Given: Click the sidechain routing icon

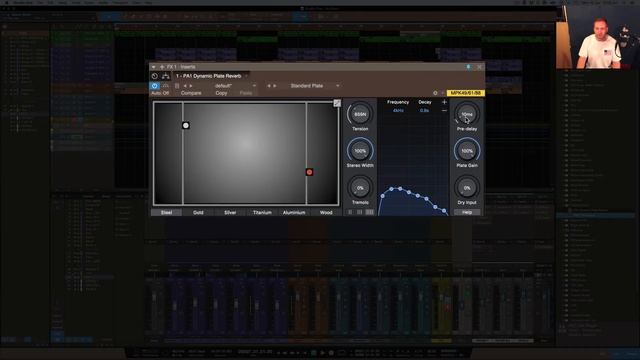Looking at the screenshot, I should (x=165, y=76).
